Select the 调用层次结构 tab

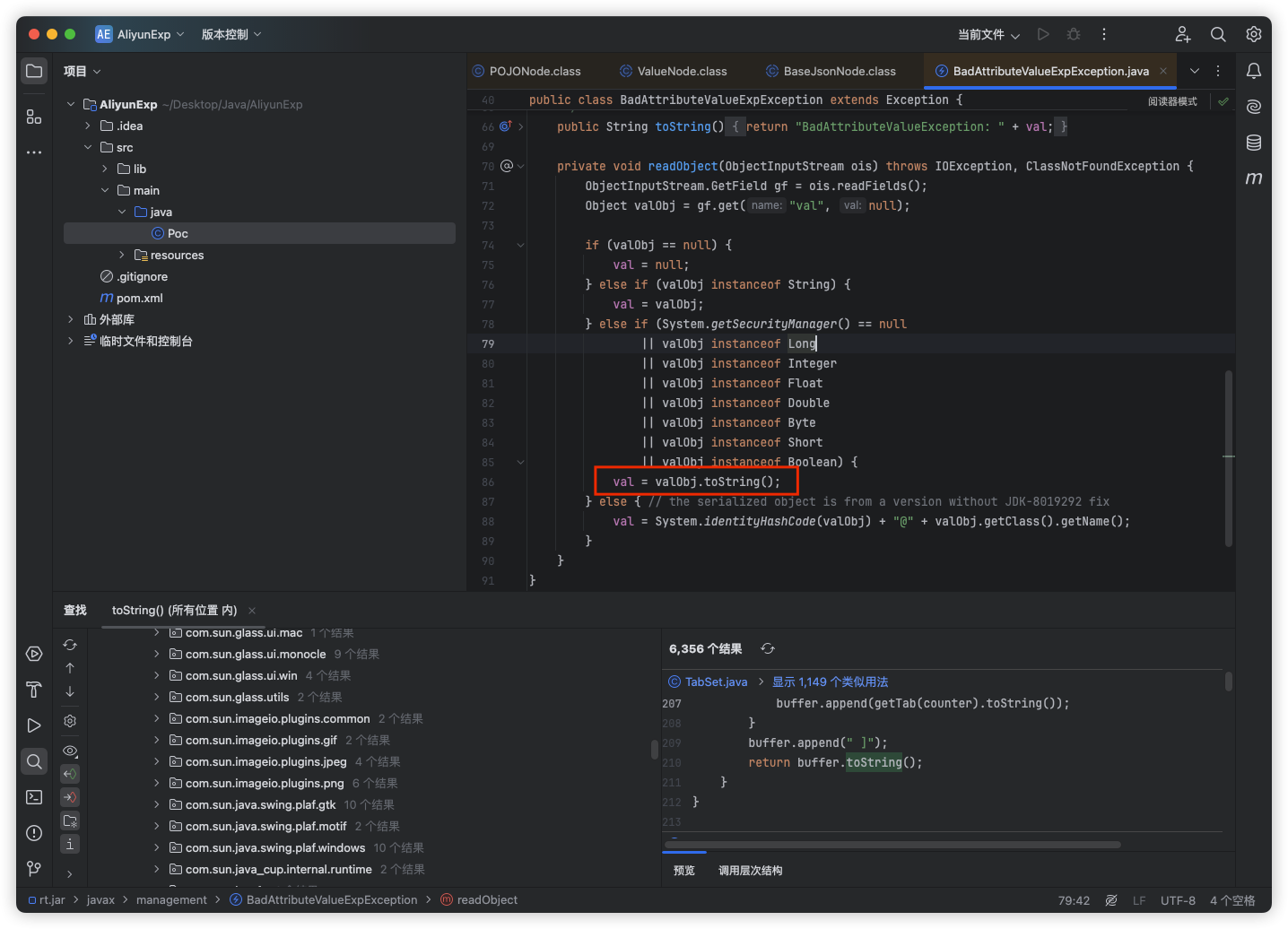[x=750, y=870]
